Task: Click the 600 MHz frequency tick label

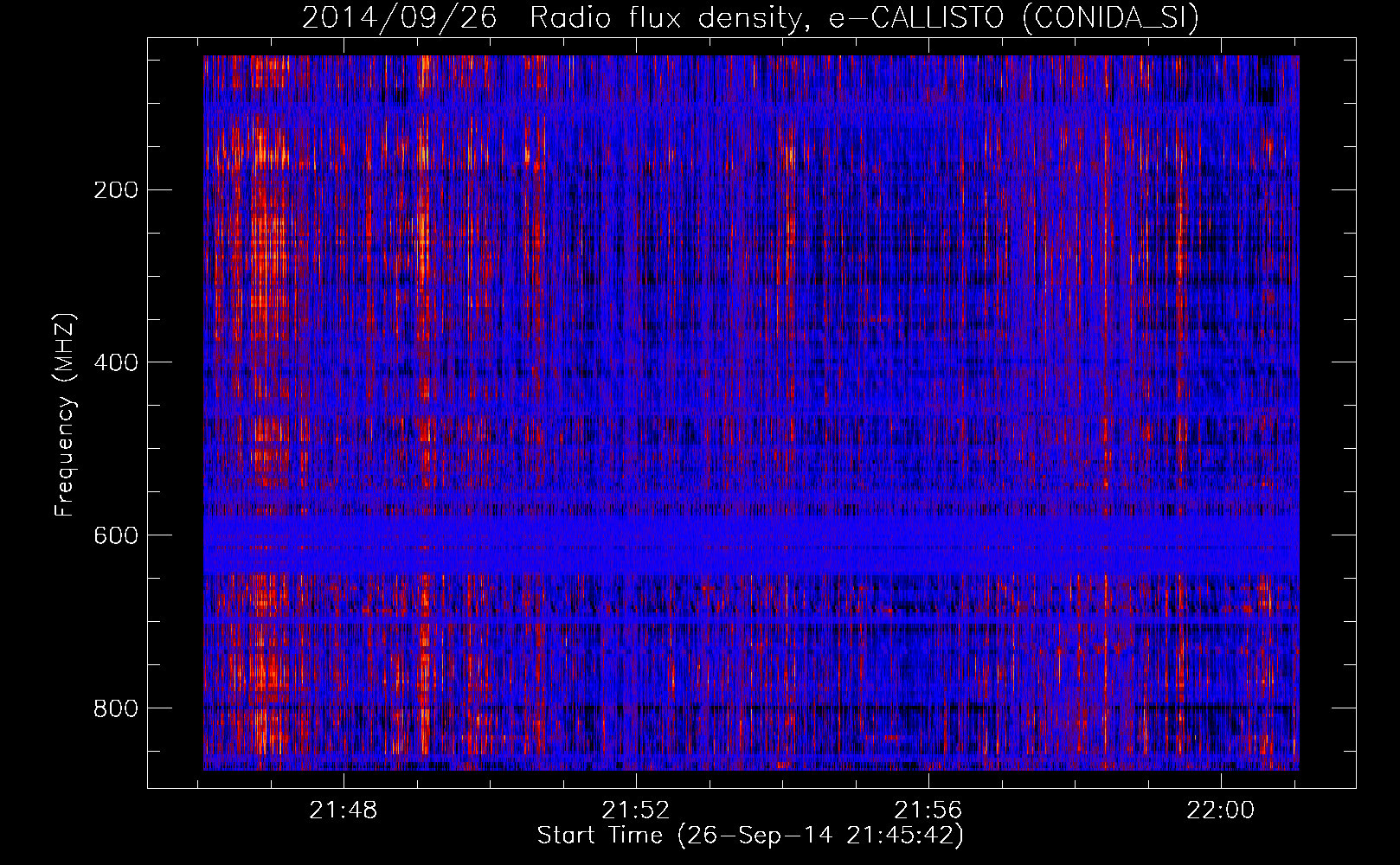Action: pyautogui.click(x=115, y=535)
